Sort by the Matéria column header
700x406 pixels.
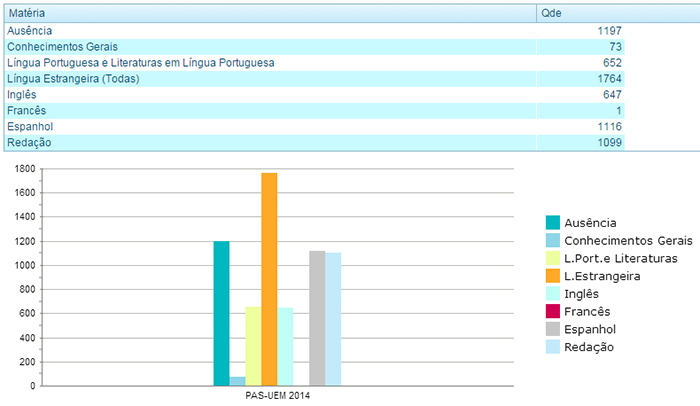30,14
